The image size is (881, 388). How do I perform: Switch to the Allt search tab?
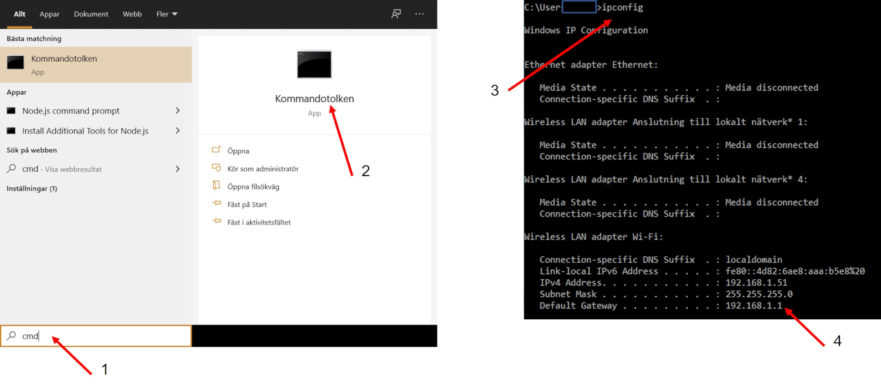pyautogui.click(x=20, y=14)
